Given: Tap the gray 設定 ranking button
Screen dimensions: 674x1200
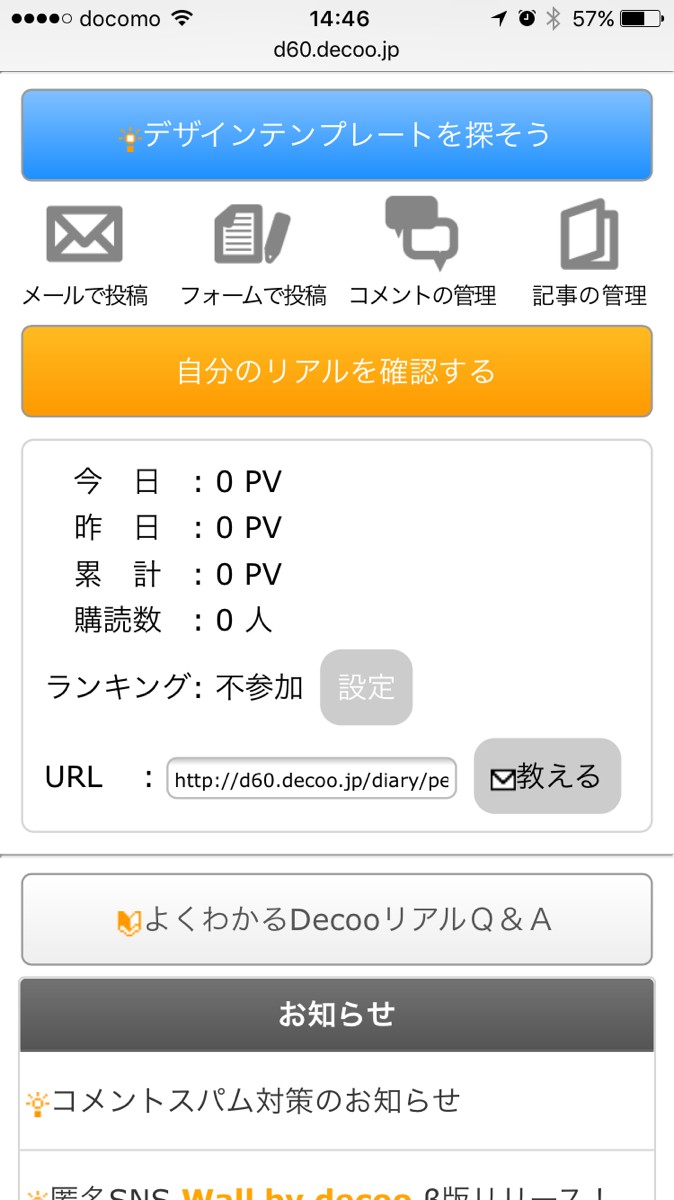Looking at the screenshot, I should (x=366, y=688).
